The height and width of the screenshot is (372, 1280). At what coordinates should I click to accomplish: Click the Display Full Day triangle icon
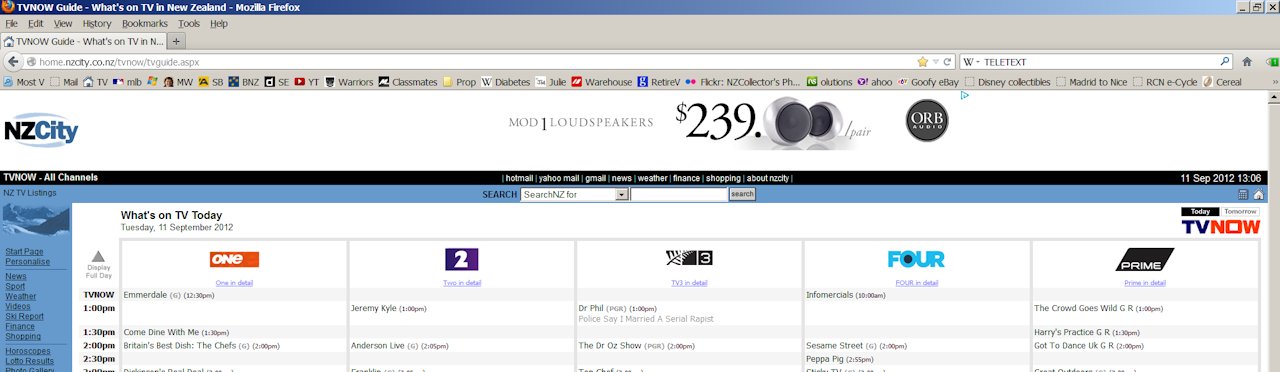coord(98,257)
